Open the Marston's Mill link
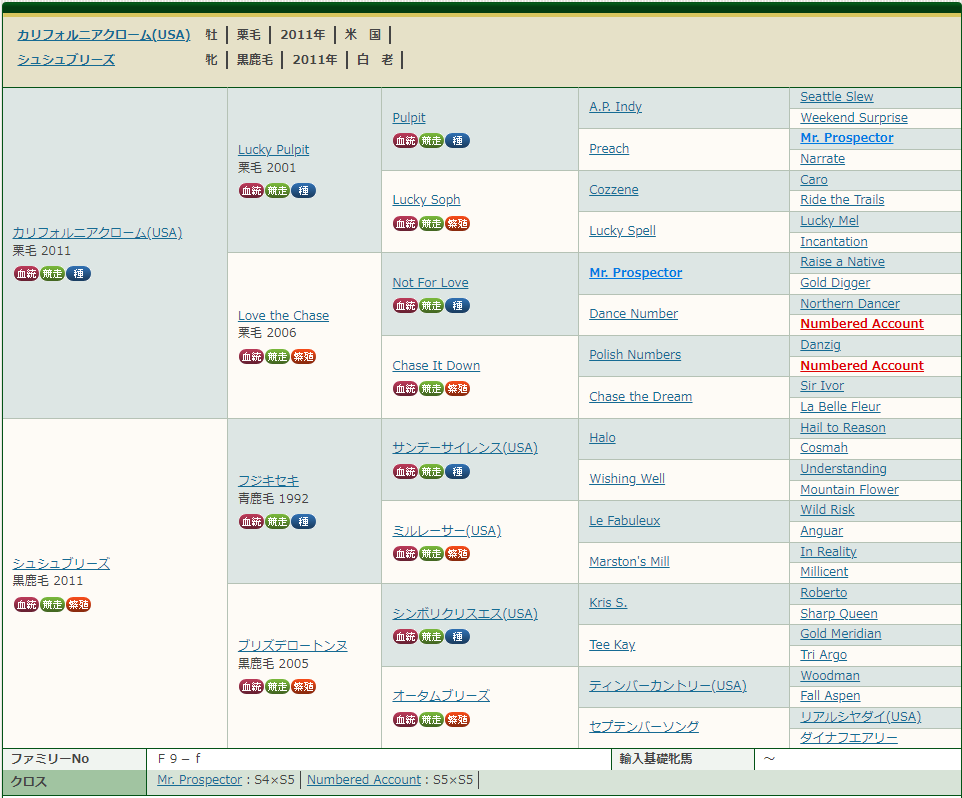The image size is (962, 798). [x=629, y=562]
